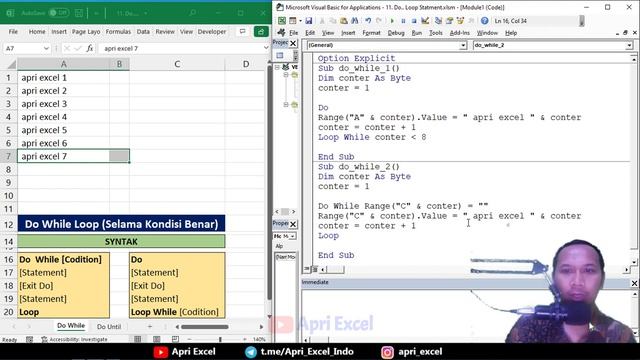Image resolution: width=640 pixels, height=360 pixels.
Task: Click the Break pause icon in VBA toolbar
Action: click(403, 20)
